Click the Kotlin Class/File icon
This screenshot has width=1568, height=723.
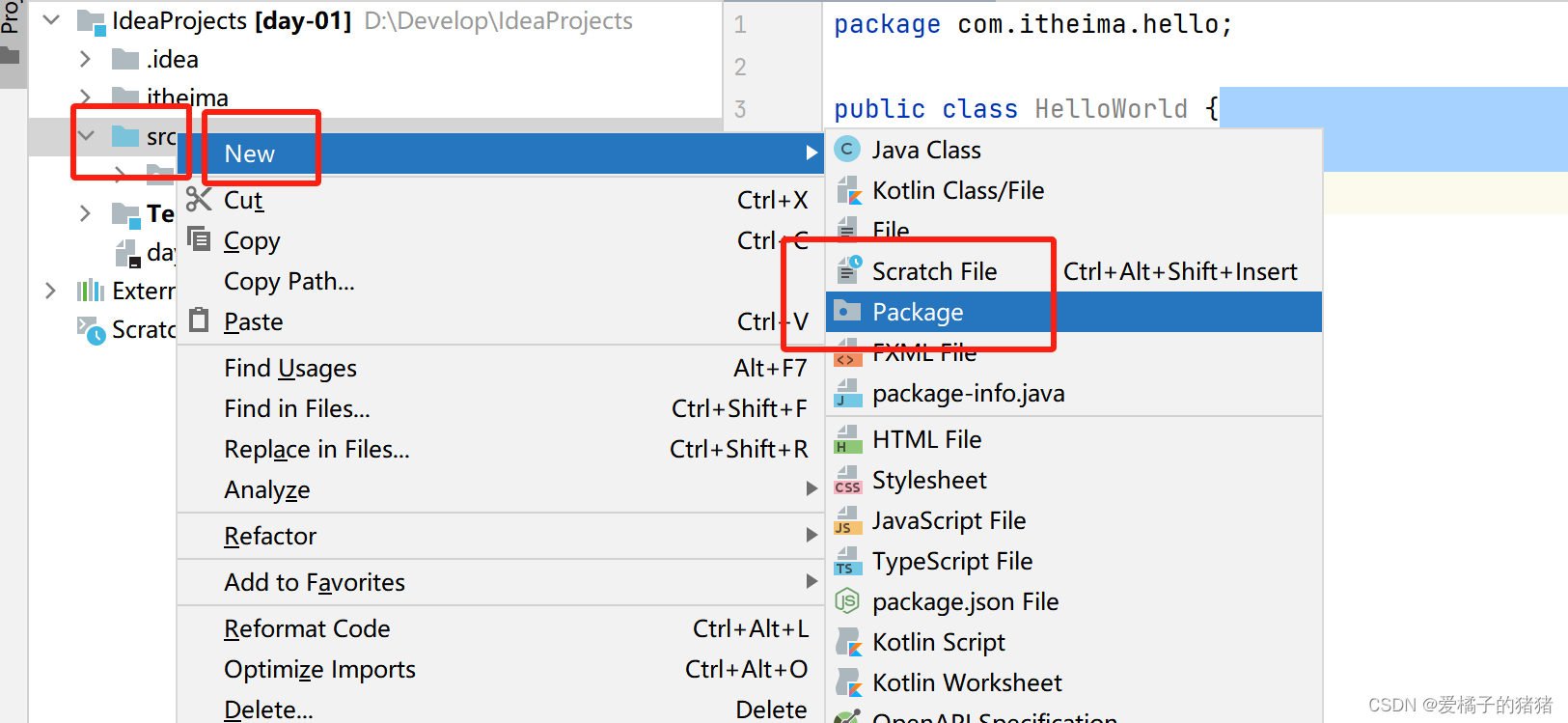(x=847, y=190)
